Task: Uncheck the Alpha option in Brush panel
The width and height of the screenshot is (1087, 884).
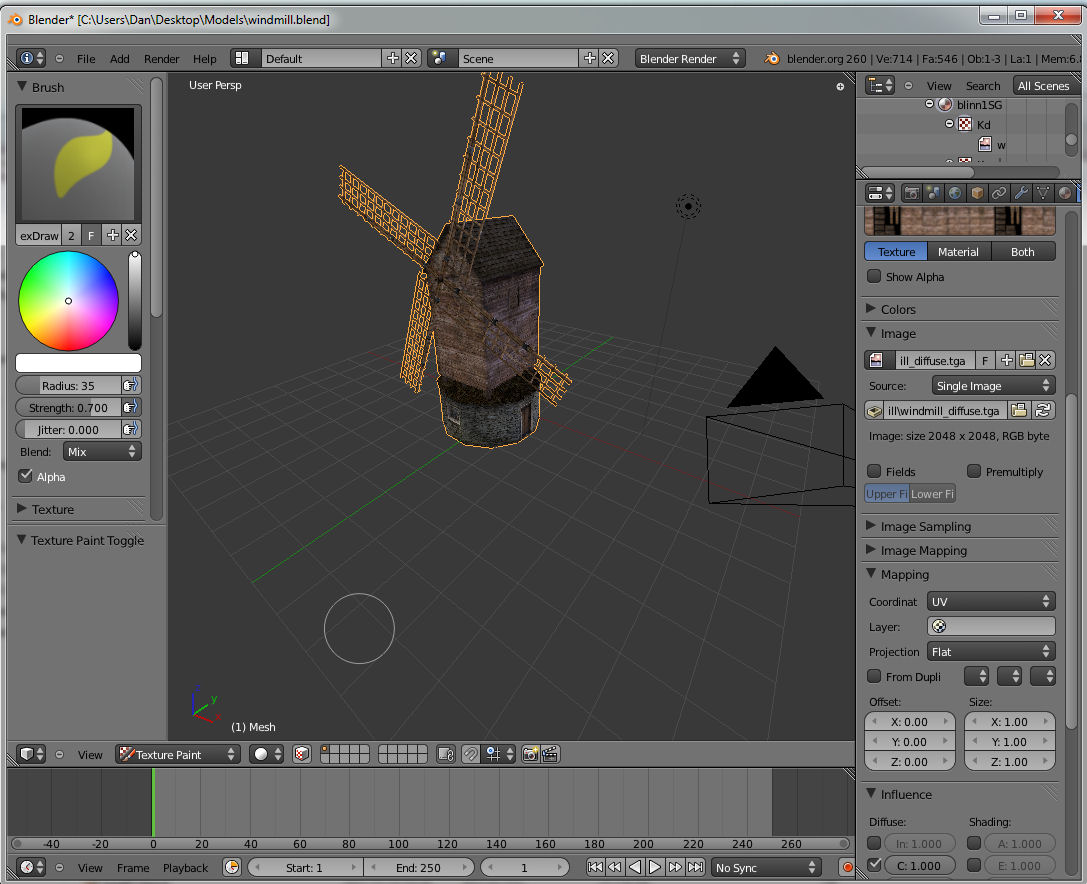Action: [x=25, y=477]
